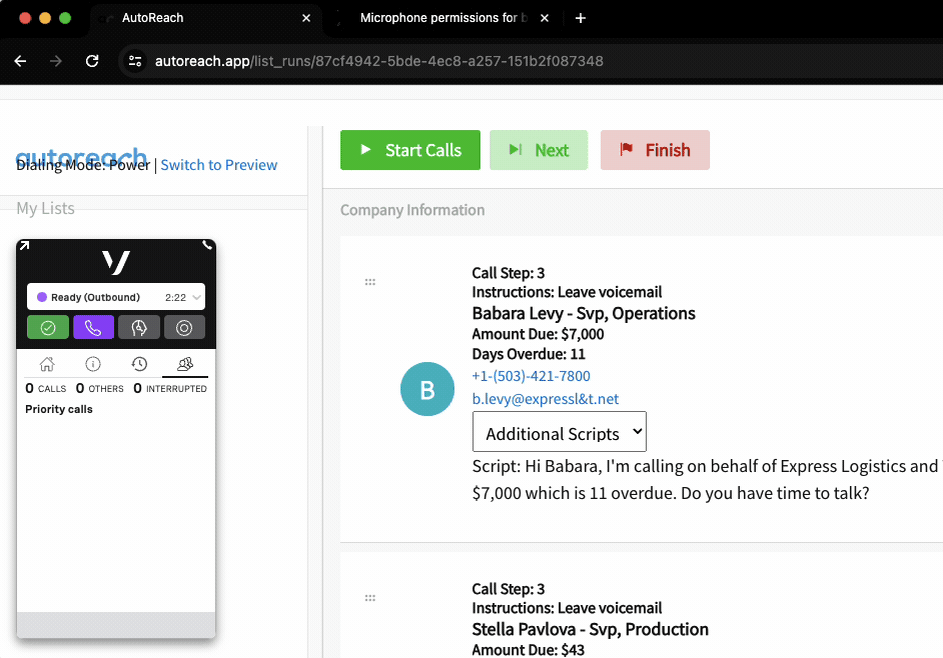The image size is (943, 658).
Task: Click the browser forward arrow
Action: tap(56, 61)
